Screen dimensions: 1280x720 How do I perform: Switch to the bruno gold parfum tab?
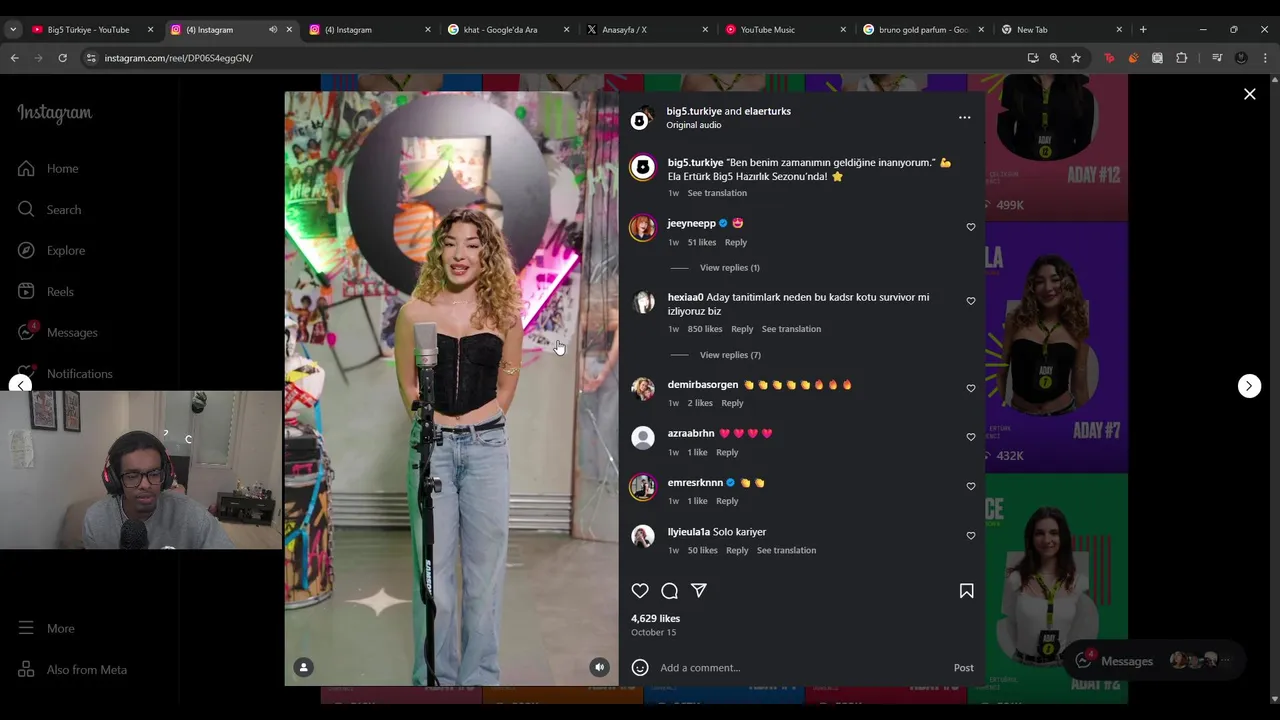pos(922,29)
